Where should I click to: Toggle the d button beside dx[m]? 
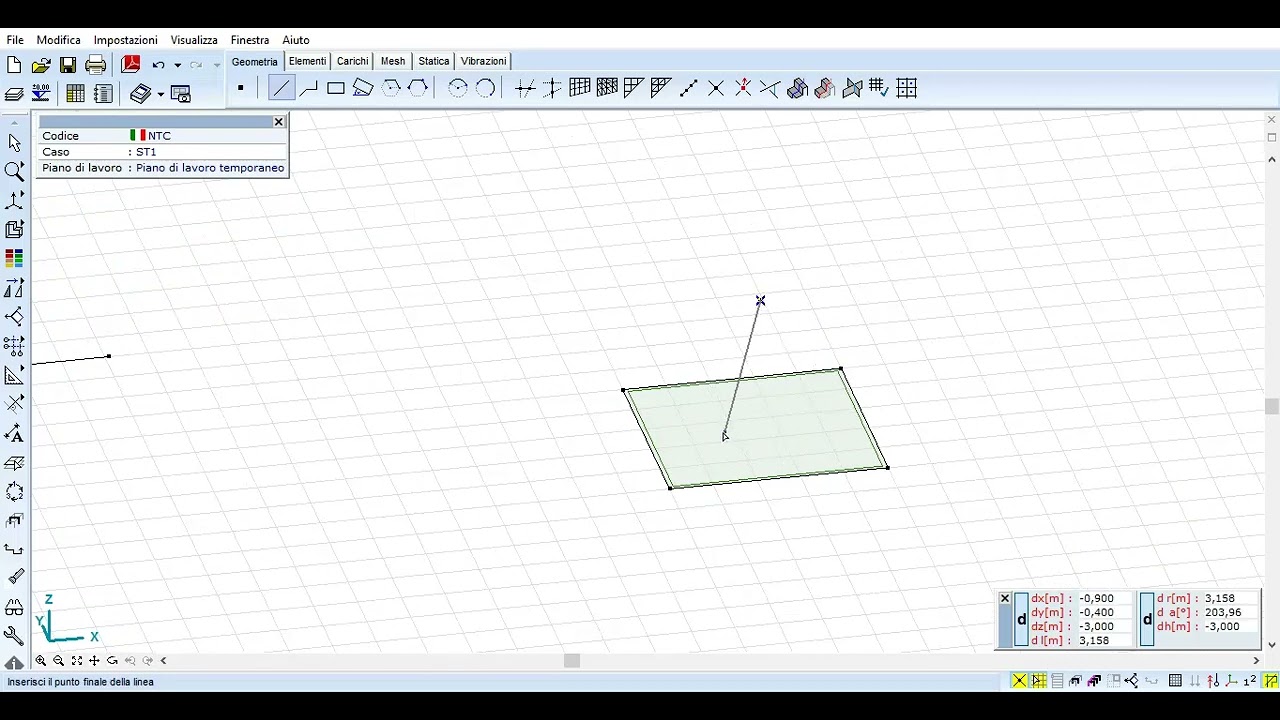coord(1021,620)
